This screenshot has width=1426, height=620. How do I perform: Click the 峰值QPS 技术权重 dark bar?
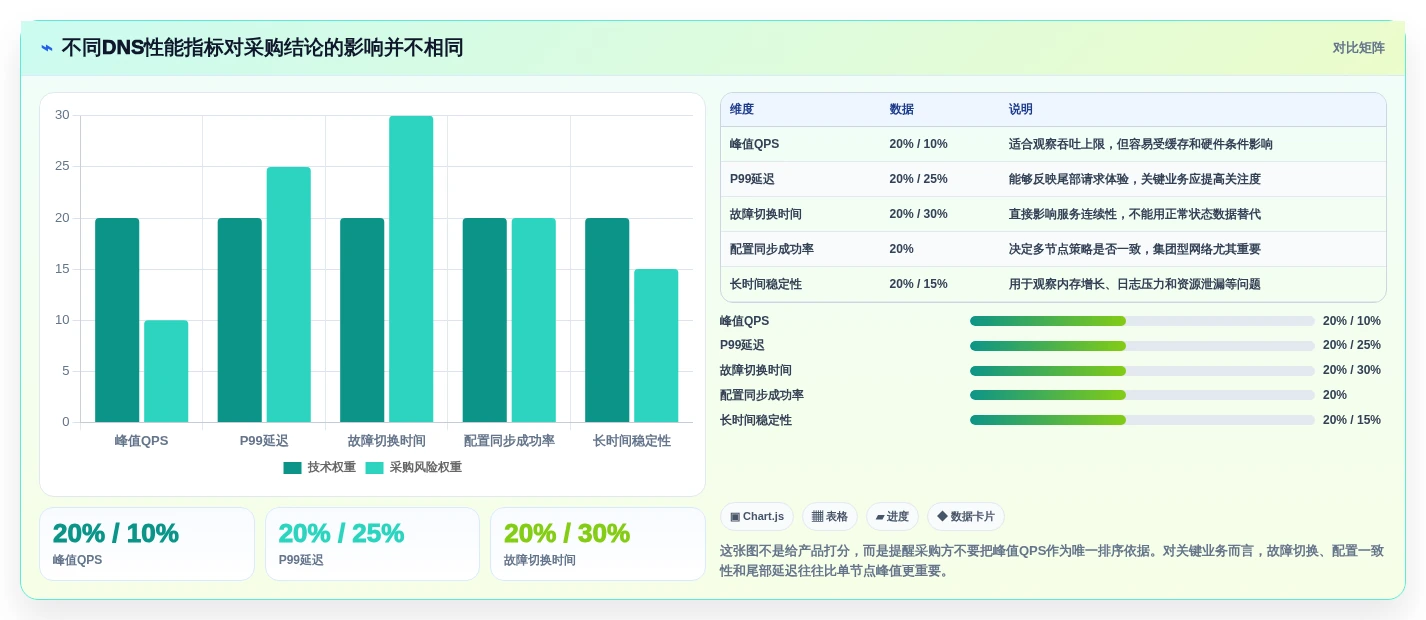pos(117,320)
